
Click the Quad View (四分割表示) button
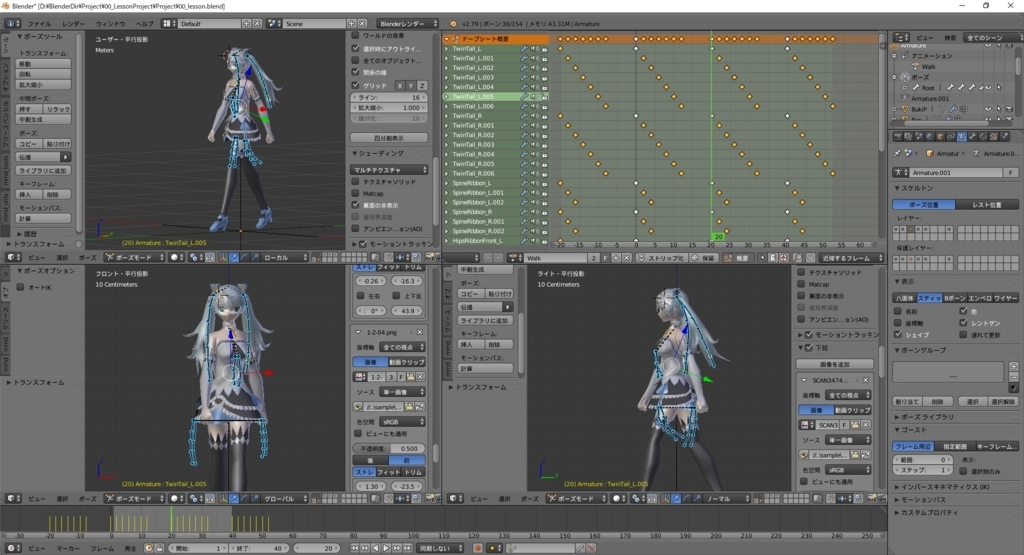(389, 138)
